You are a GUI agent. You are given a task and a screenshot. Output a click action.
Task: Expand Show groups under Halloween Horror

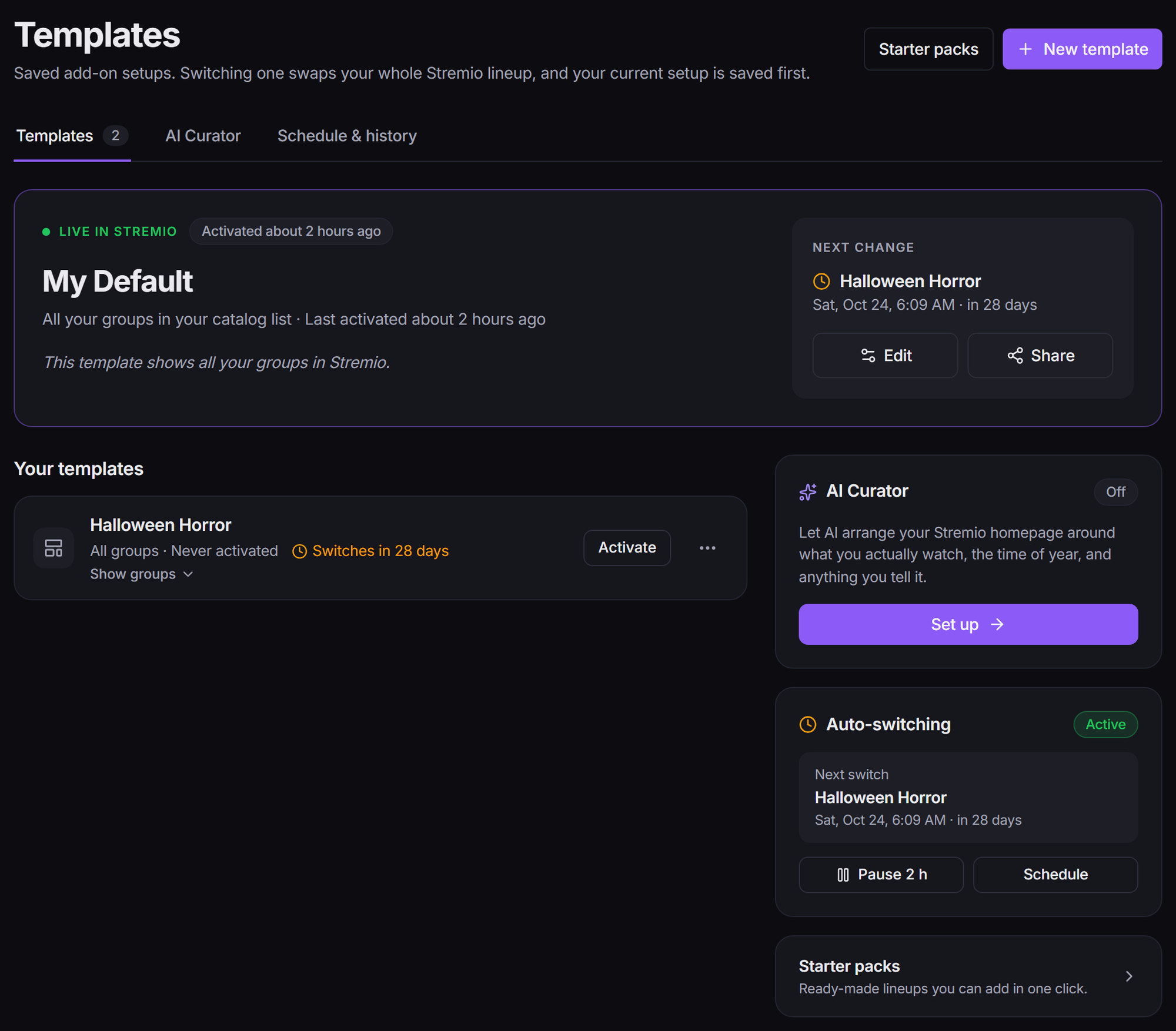(x=142, y=574)
